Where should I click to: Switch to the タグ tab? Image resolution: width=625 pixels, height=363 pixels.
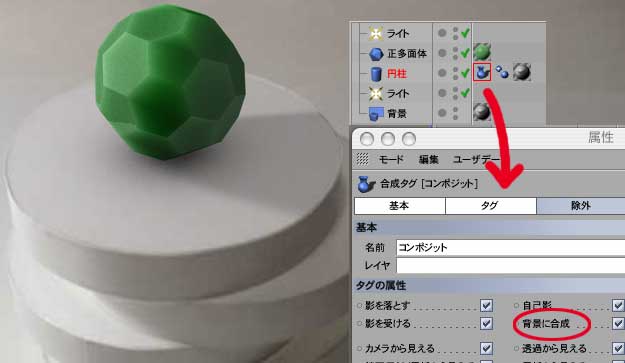490,206
